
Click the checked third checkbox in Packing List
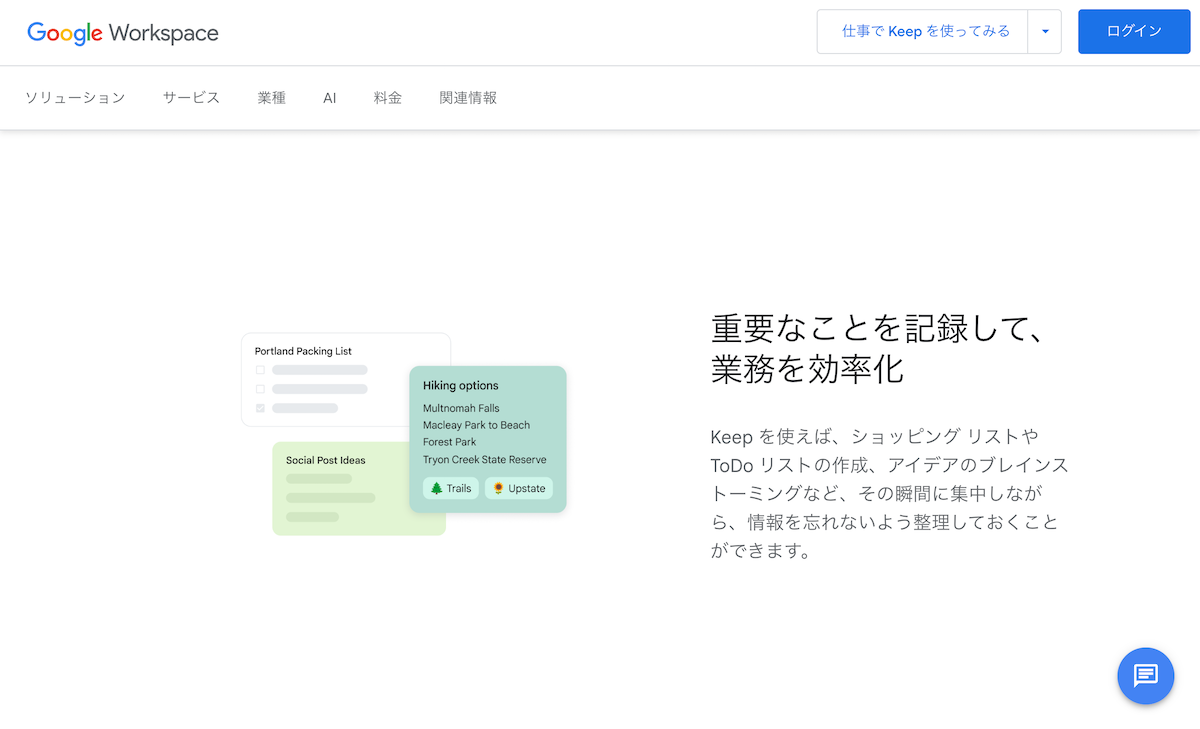pos(261,408)
